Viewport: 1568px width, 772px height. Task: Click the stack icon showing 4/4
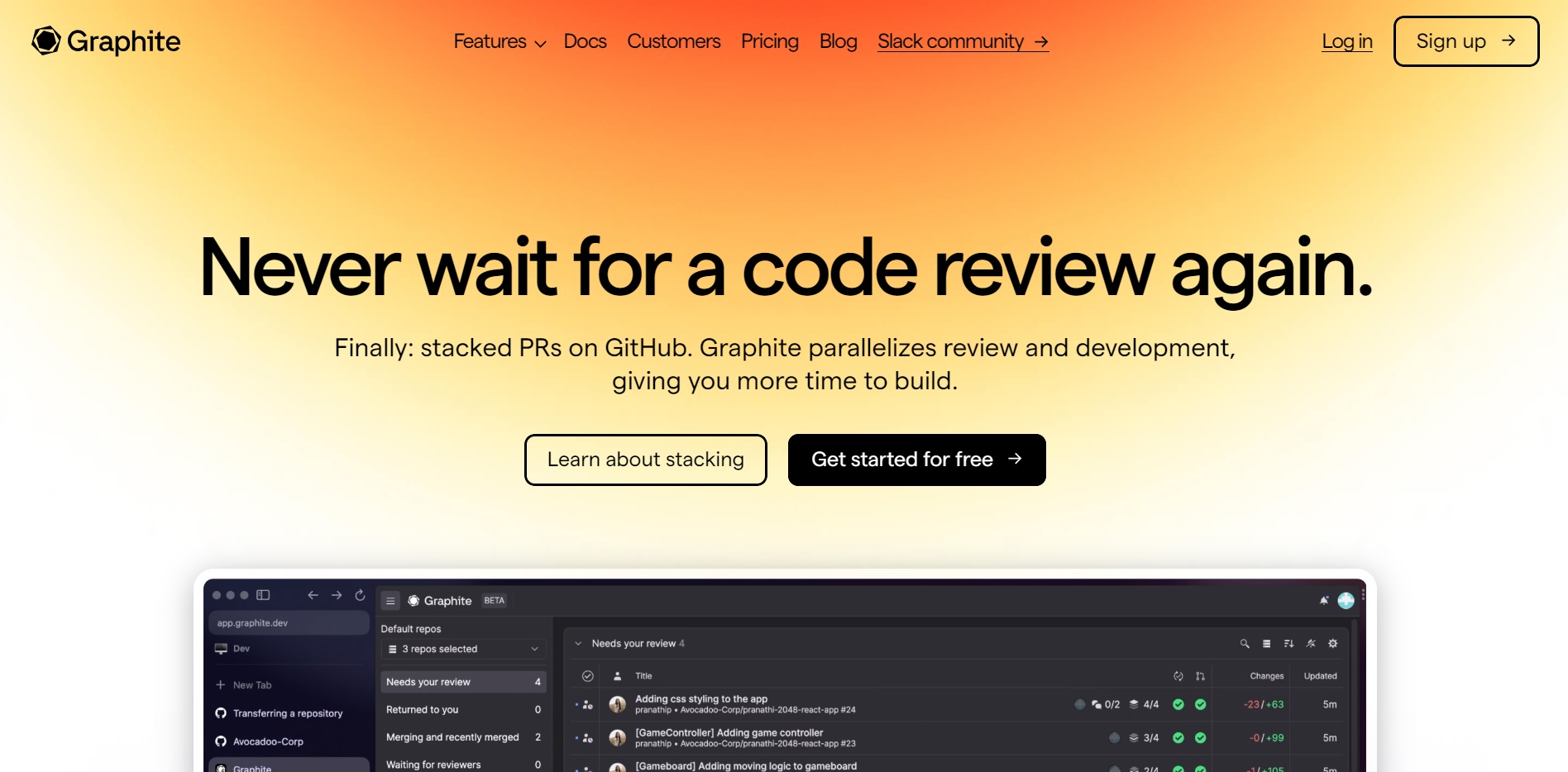point(1134,705)
